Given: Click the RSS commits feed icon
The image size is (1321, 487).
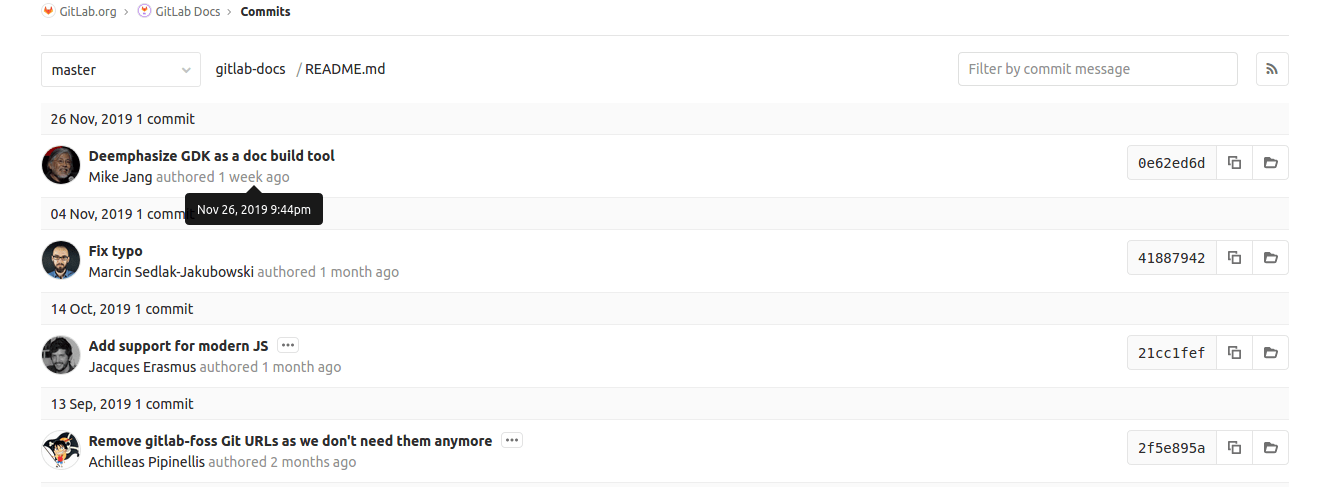Looking at the screenshot, I should coord(1272,69).
